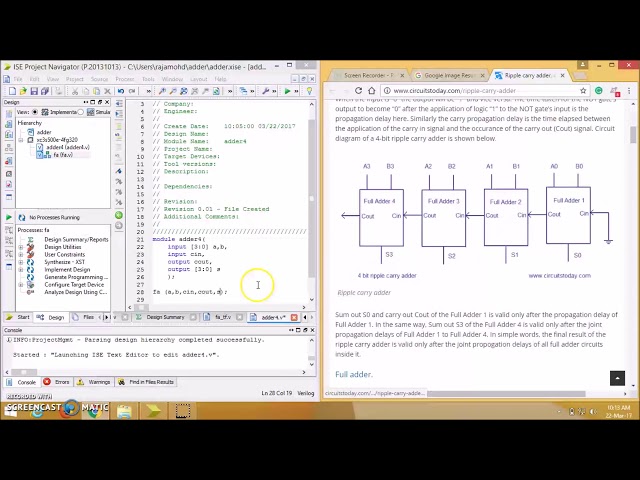Screen dimensions: 640x480
Task: Open the Start panel tab
Action: point(18,317)
